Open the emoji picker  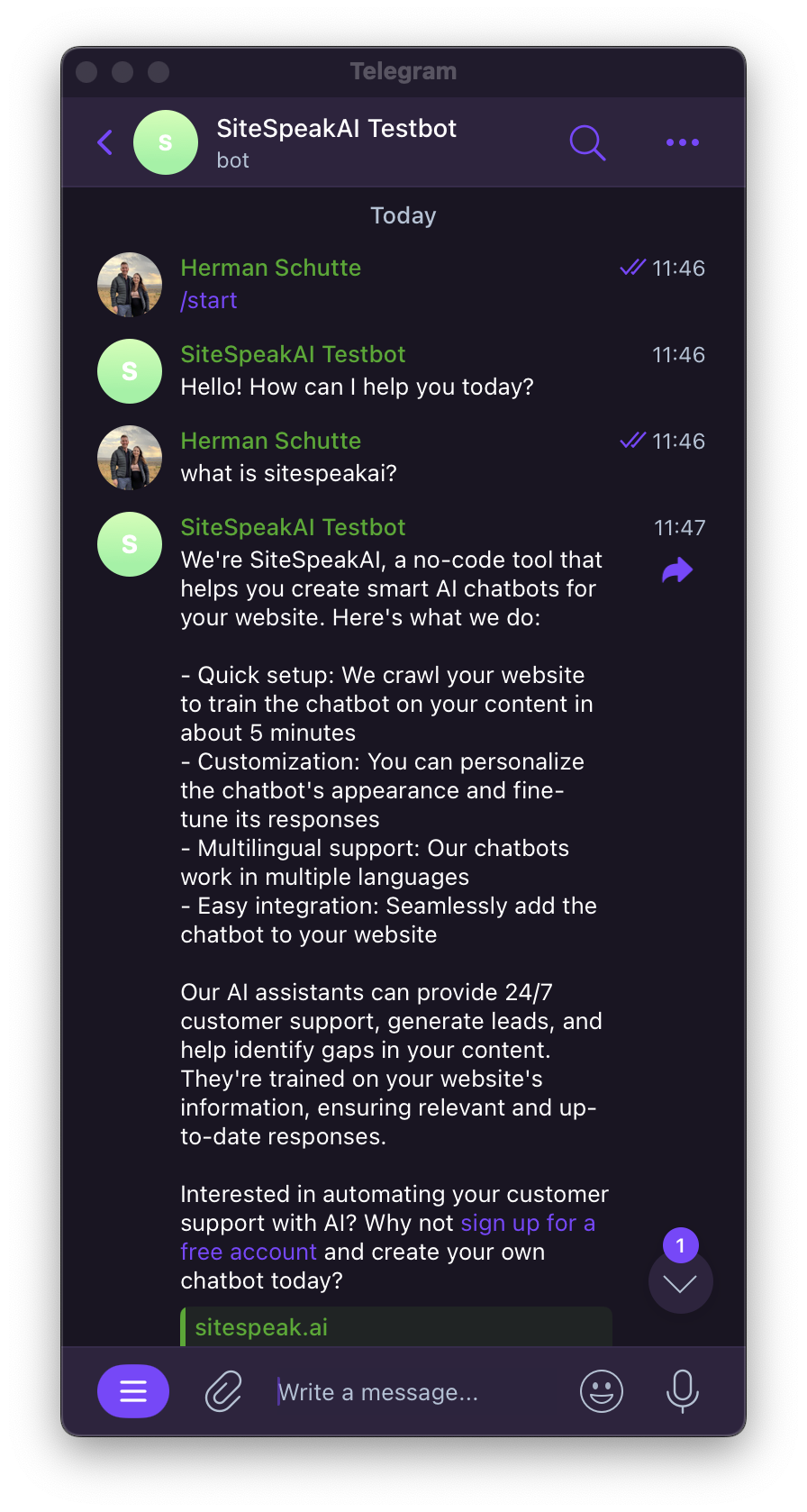click(x=601, y=1392)
